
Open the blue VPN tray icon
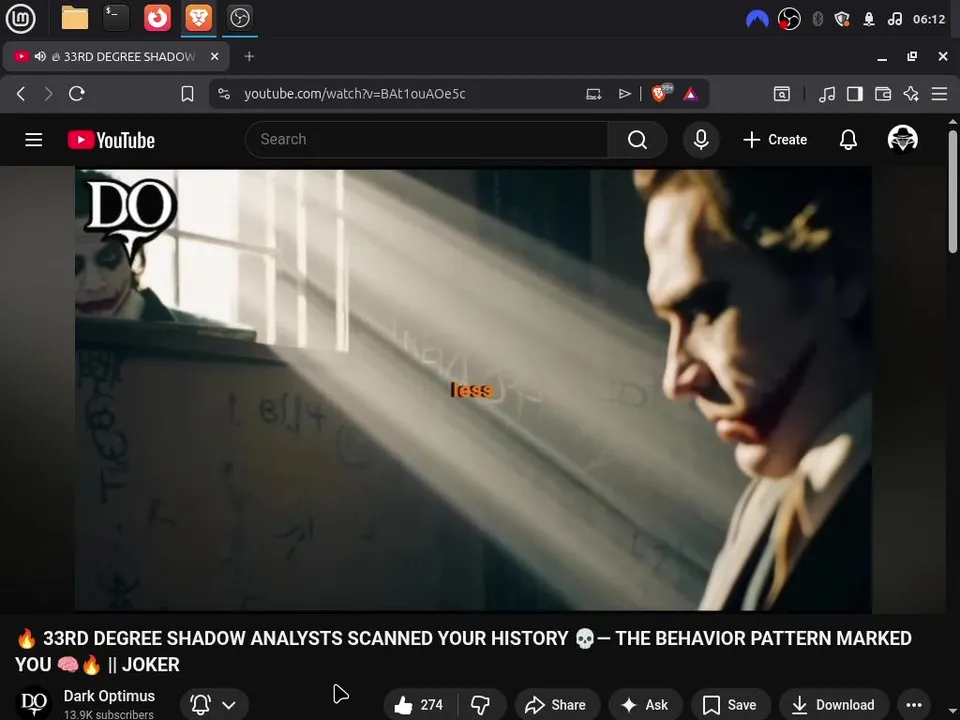[757, 20]
